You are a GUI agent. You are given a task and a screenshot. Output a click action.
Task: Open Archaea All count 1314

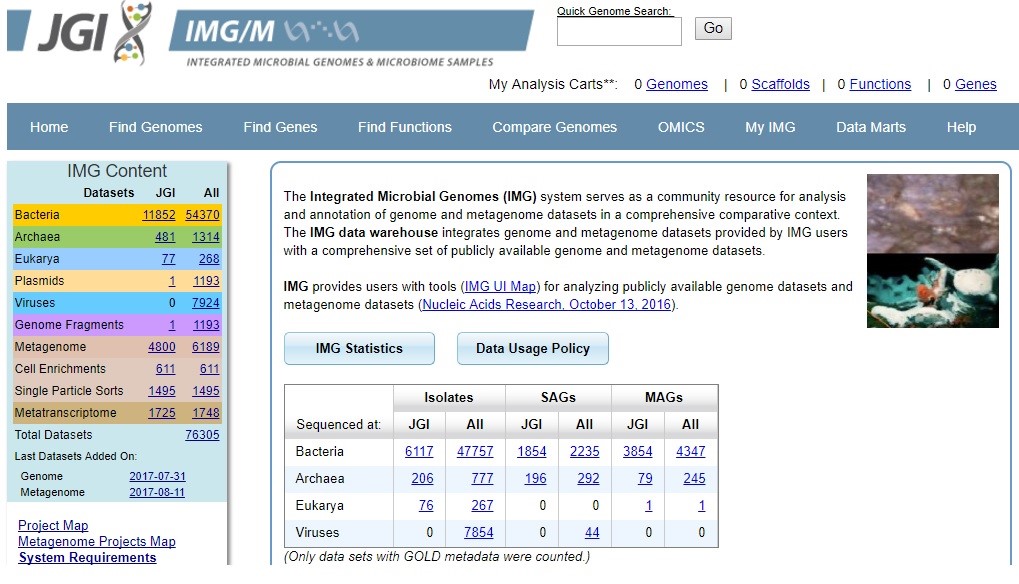tap(206, 237)
